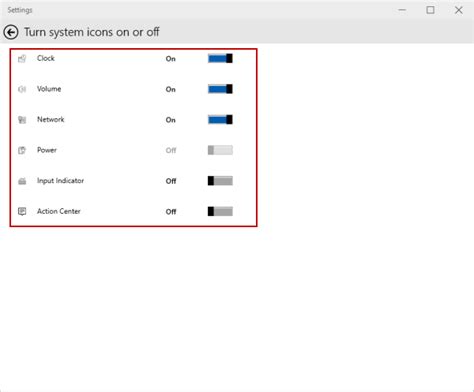Image resolution: width=474 pixels, height=392 pixels.
Task: Select the Action Center label
Action: [x=59, y=211]
